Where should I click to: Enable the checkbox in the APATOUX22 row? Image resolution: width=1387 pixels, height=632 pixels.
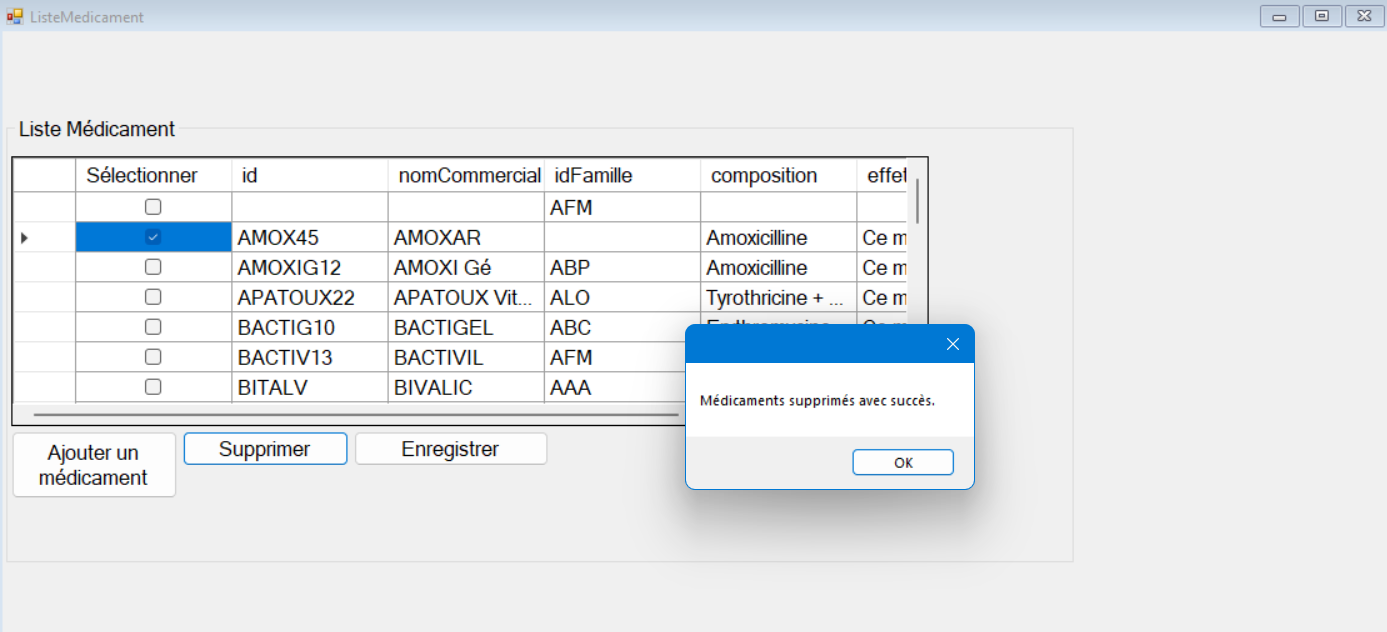click(153, 297)
